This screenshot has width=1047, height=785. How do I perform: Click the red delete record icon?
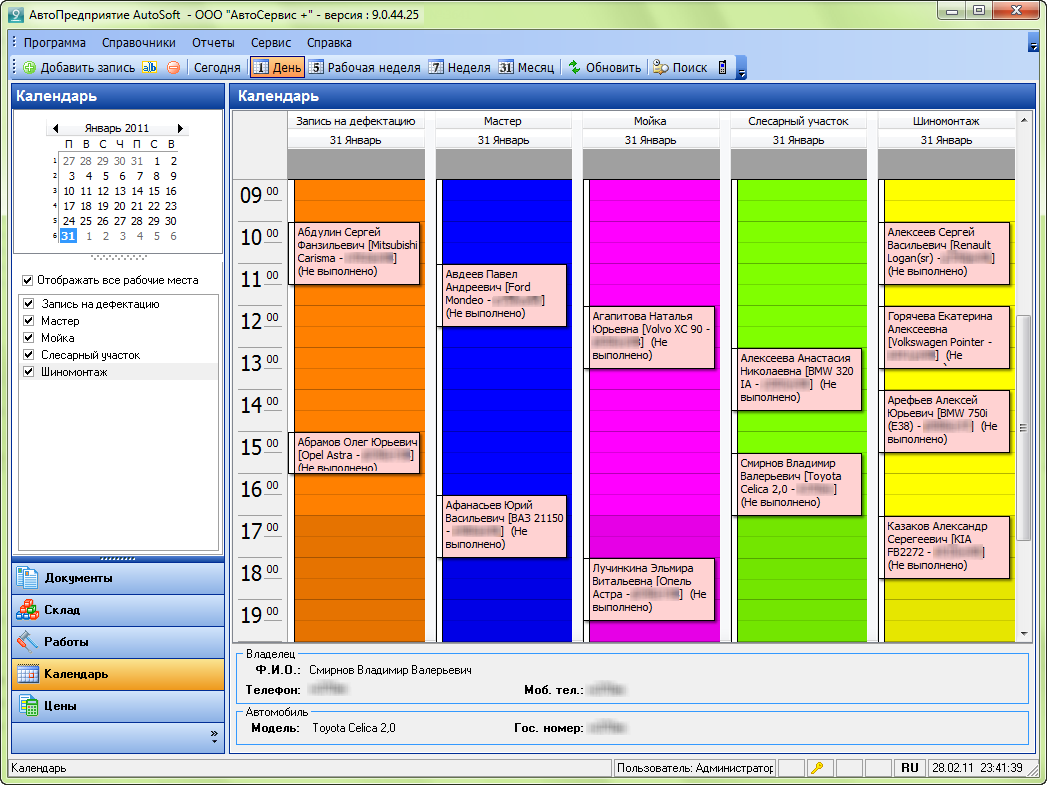[x=173, y=68]
